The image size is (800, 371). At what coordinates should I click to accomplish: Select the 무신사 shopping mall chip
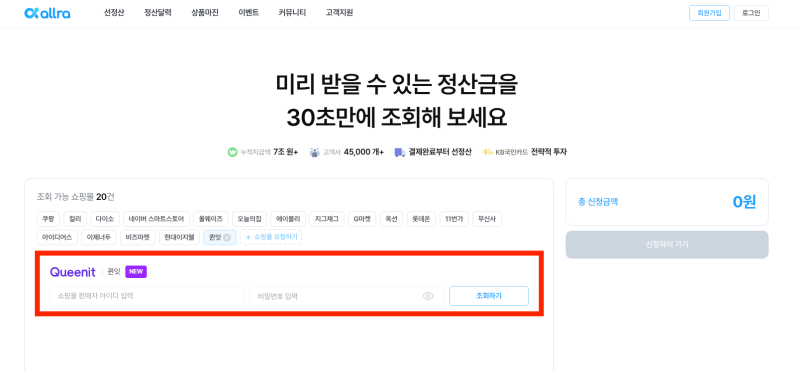487,219
